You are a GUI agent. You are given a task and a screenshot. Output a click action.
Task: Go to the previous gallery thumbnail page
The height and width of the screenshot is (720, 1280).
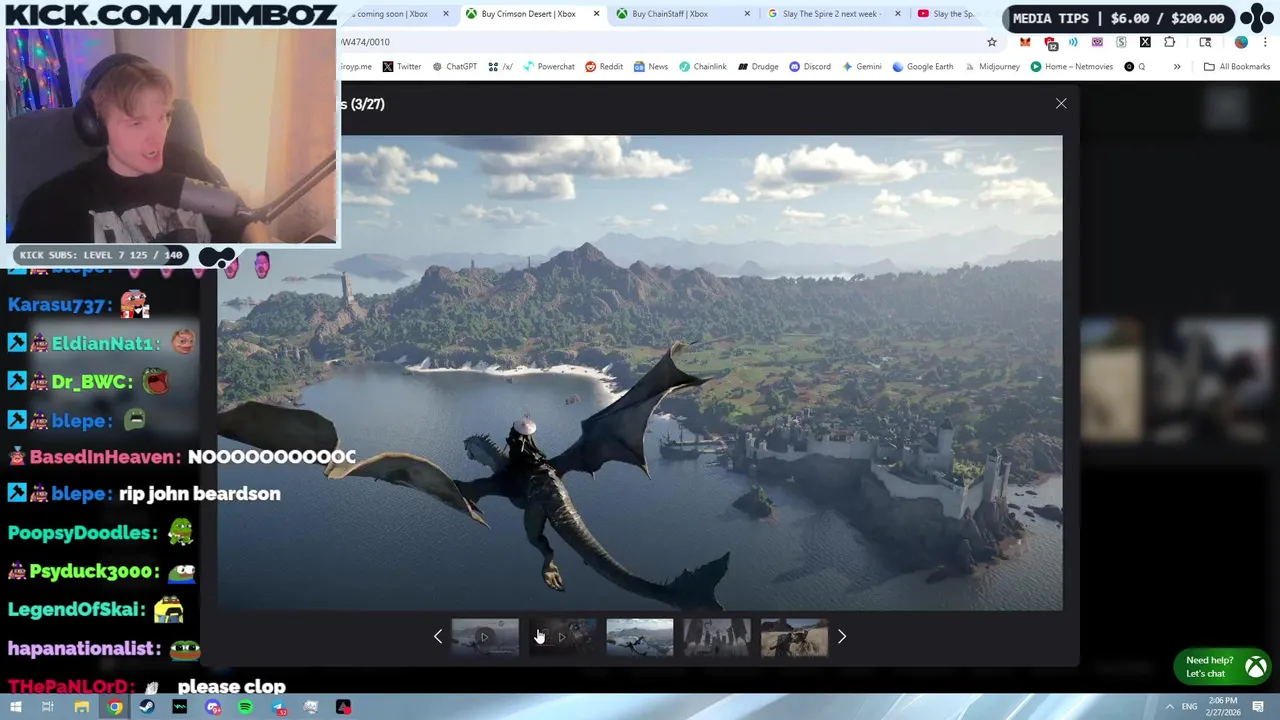click(x=438, y=636)
